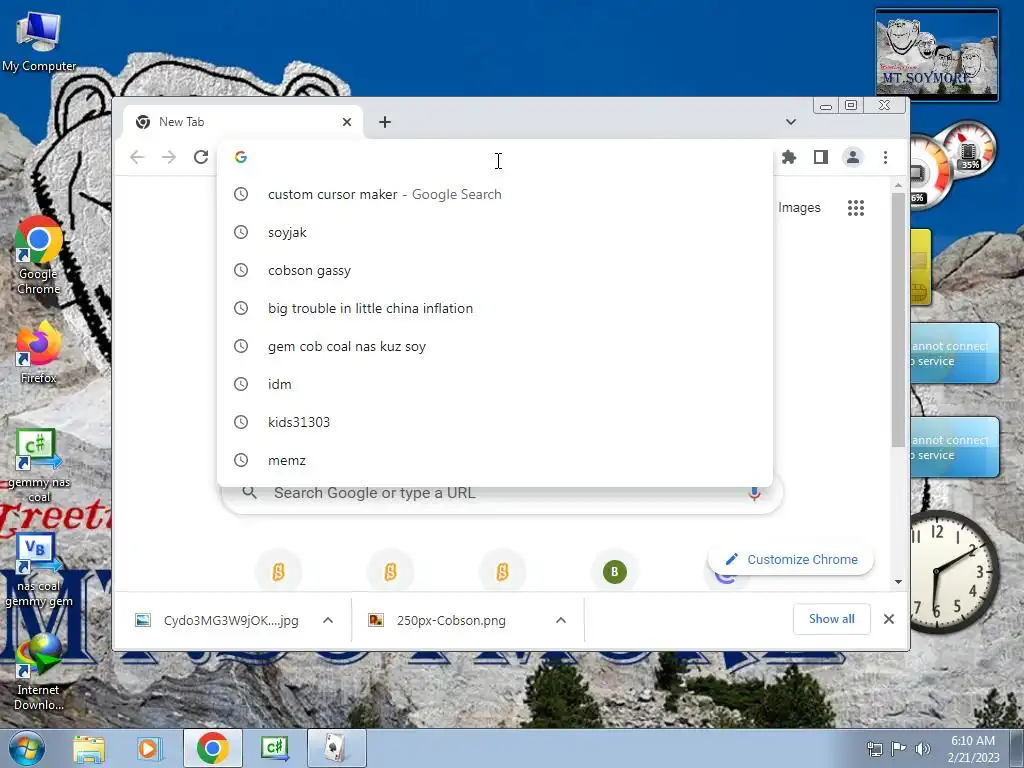Open the Images link
This screenshot has height=768, width=1024.
tap(799, 208)
